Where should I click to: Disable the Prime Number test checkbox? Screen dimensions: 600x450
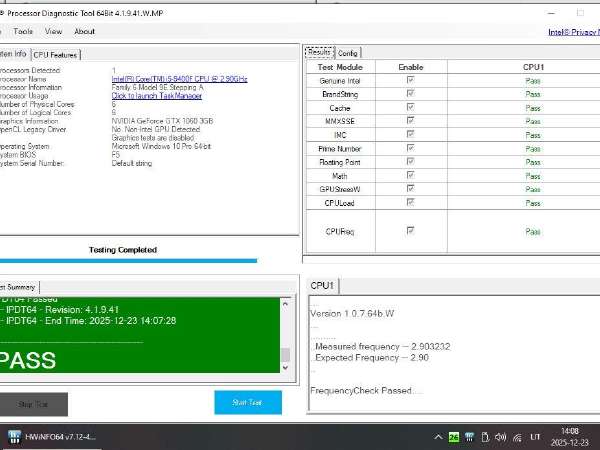410,148
